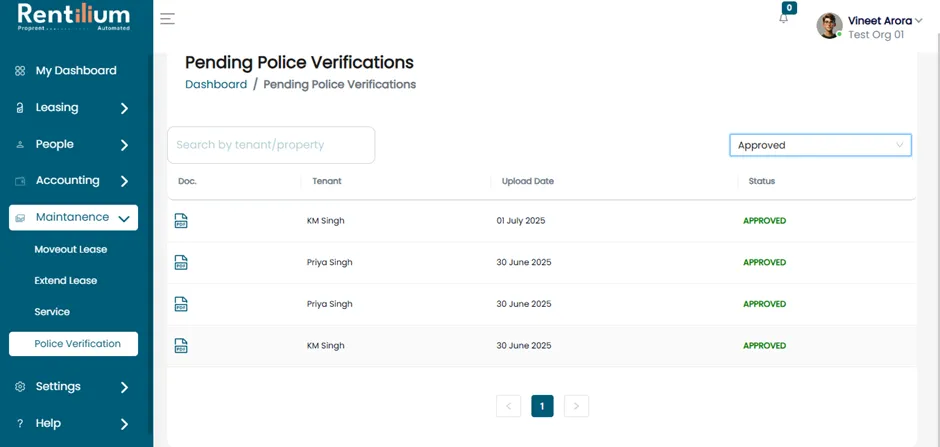Screen dimensions: 940x447
Task: Click the Upload Date column header
Action: (528, 181)
